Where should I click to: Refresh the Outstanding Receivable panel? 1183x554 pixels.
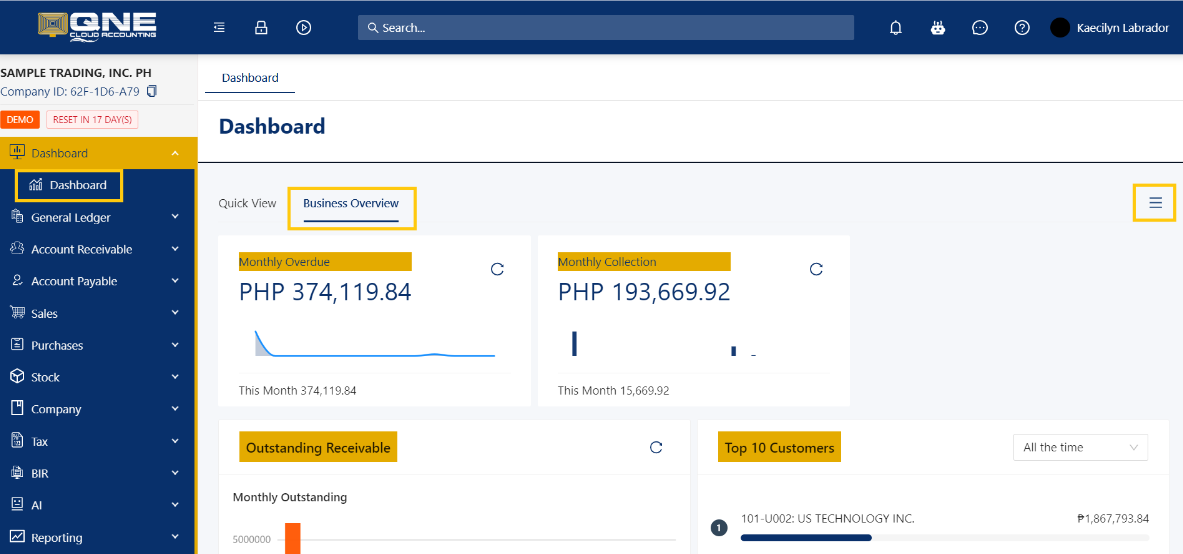656,447
